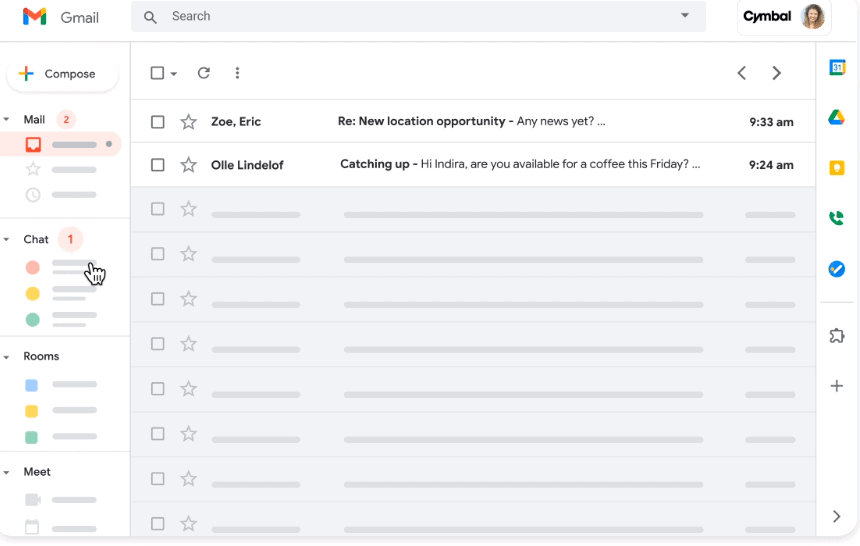Open the Inbox folder in sidebar
This screenshot has width=860, height=546.
click(x=60, y=144)
